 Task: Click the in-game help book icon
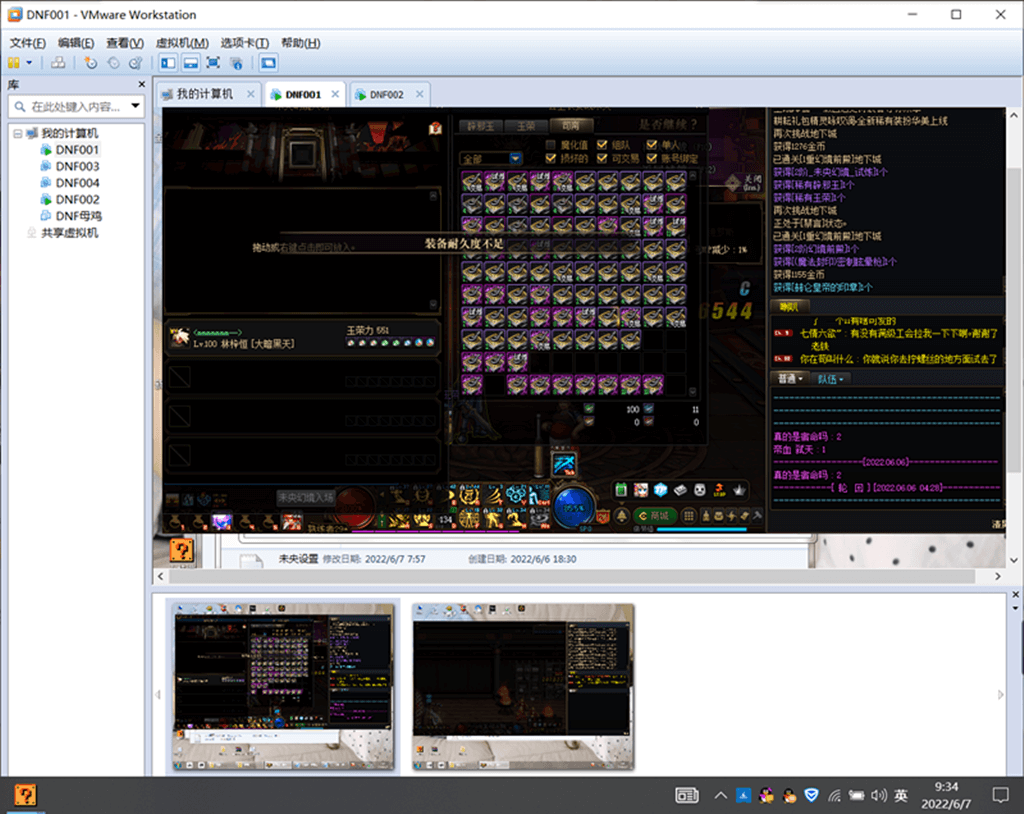[436, 128]
